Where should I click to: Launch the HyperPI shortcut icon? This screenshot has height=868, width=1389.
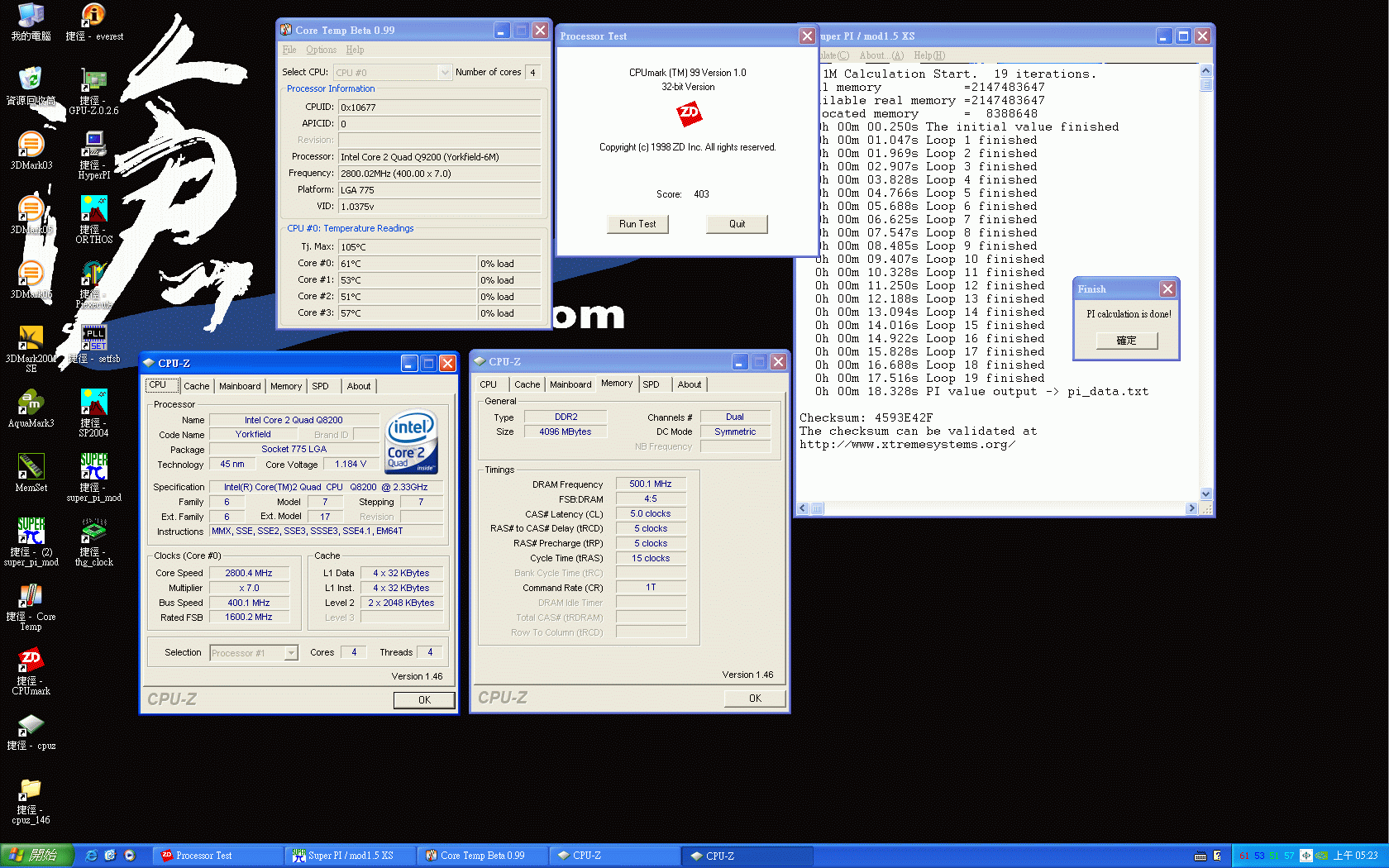(94, 155)
